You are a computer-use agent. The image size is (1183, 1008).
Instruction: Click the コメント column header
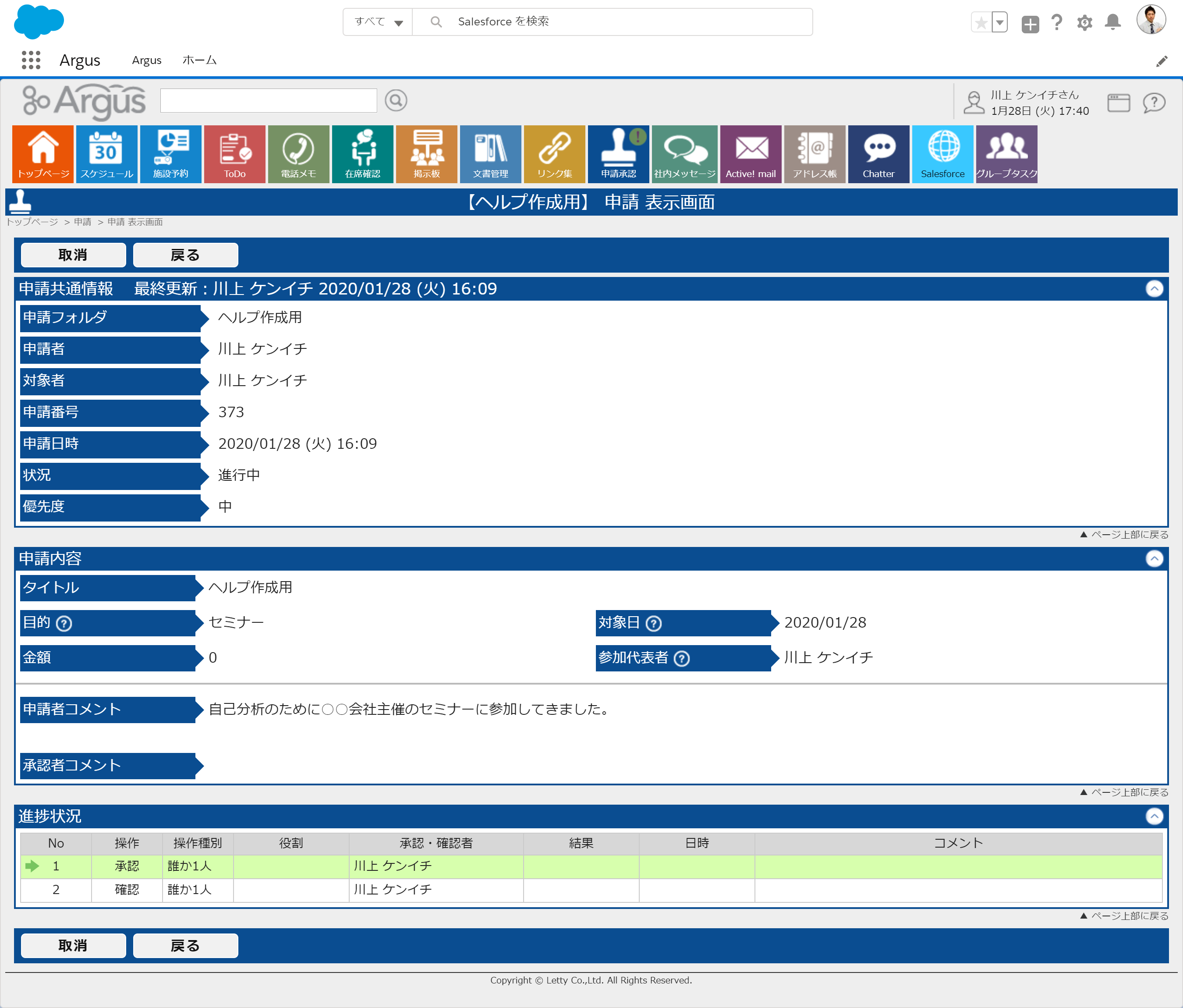tap(958, 843)
